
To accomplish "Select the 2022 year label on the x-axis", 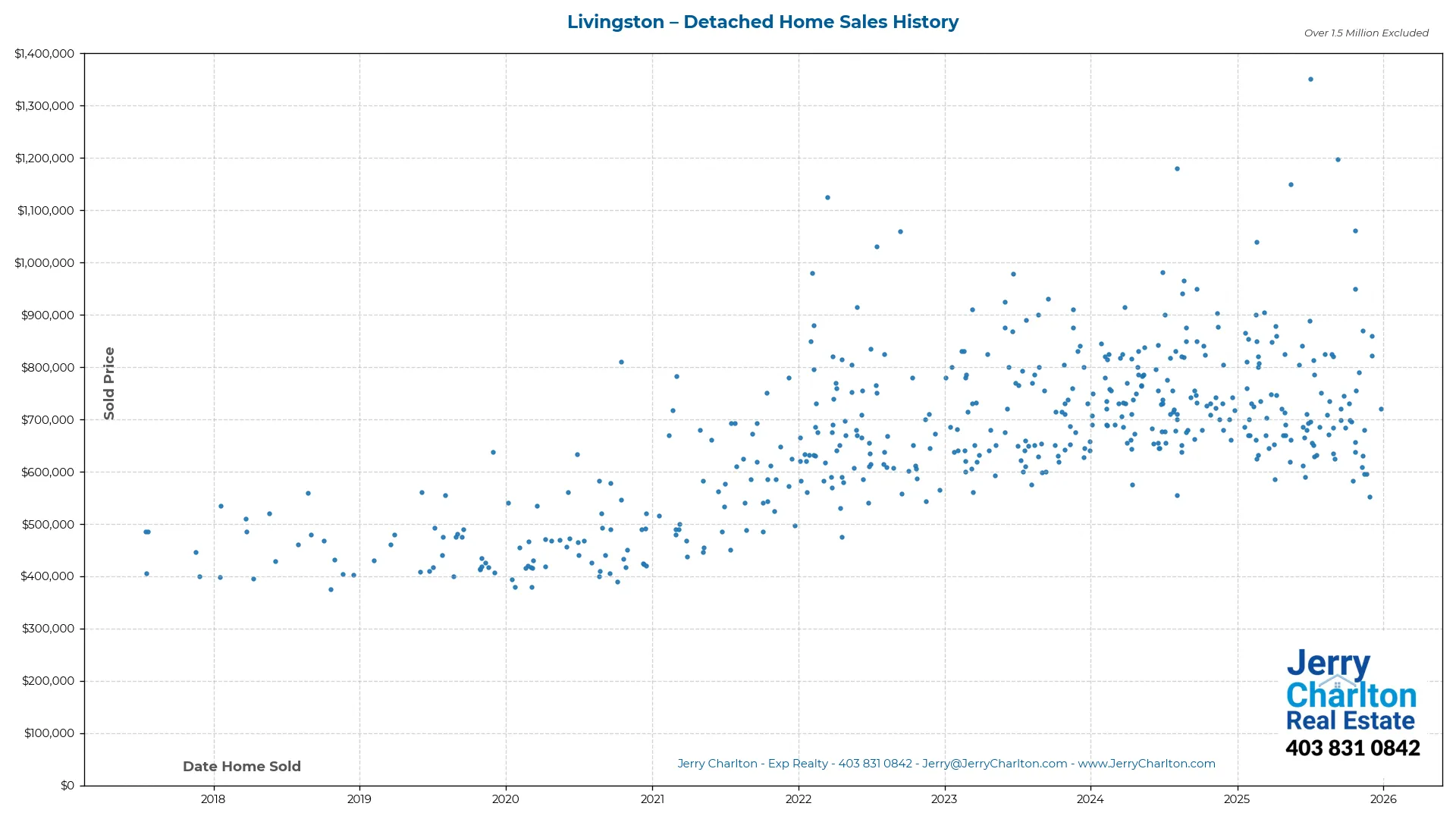I will coord(798,799).
